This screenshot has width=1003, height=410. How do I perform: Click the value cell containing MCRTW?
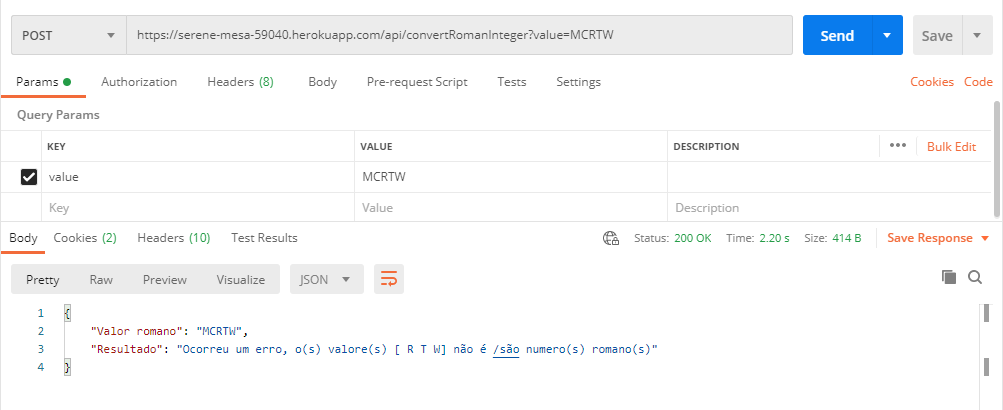511,177
